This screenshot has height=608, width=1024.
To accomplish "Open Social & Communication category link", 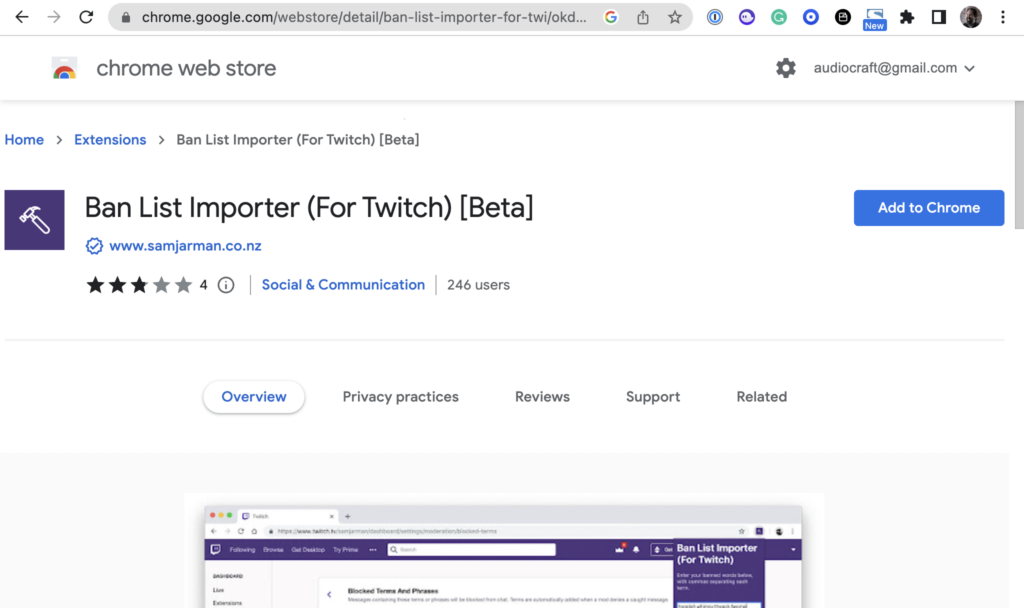I will coord(343,285).
